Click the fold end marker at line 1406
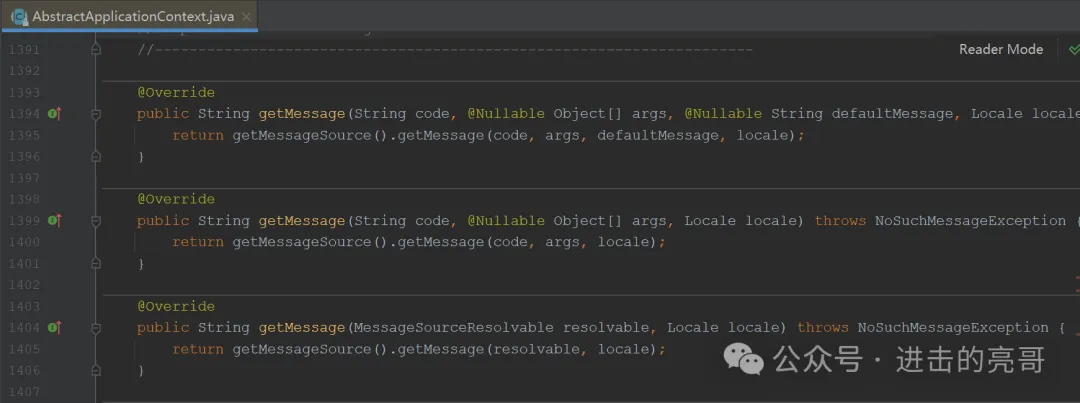This screenshot has height=403, width=1080. tap(96, 370)
